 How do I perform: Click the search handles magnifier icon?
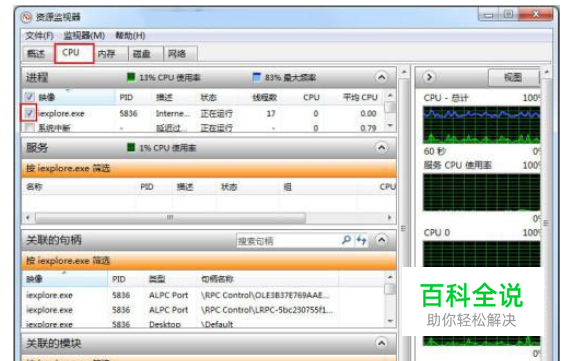pos(347,240)
